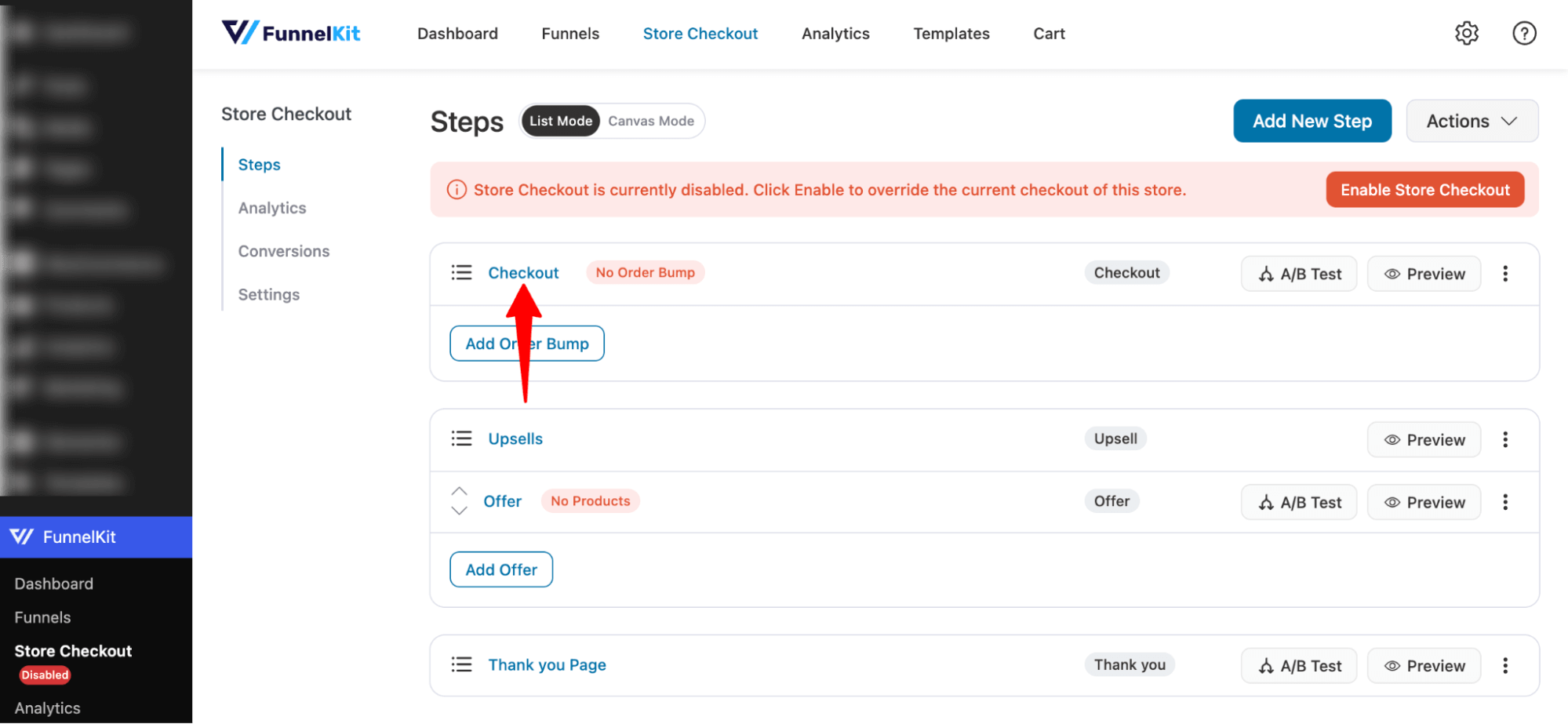Open the help question mark icon
Viewport: 1568px width, 724px height.
(x=1524, y=33)
